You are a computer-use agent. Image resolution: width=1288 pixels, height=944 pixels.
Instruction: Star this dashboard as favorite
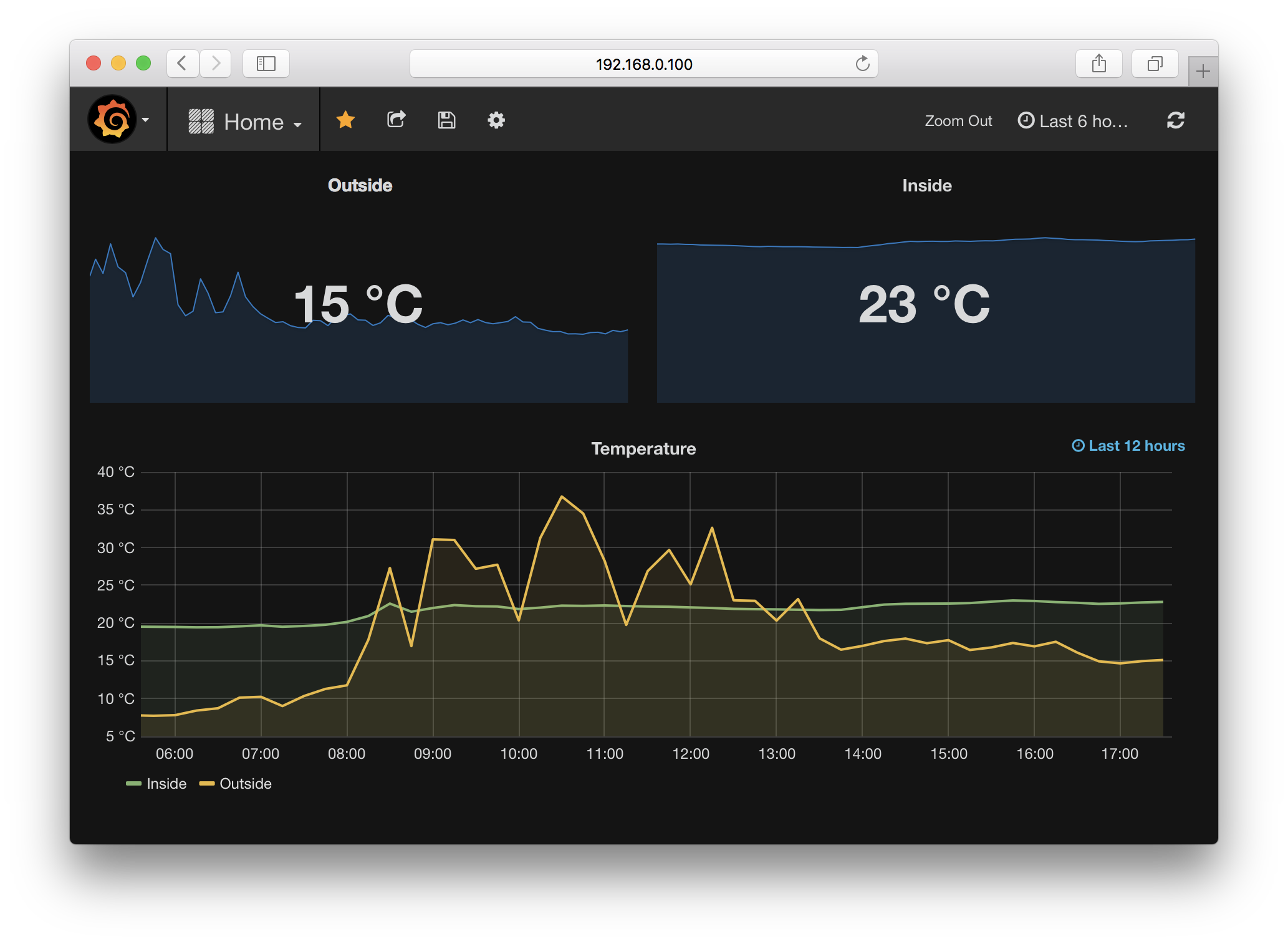(x=345, y=120)
